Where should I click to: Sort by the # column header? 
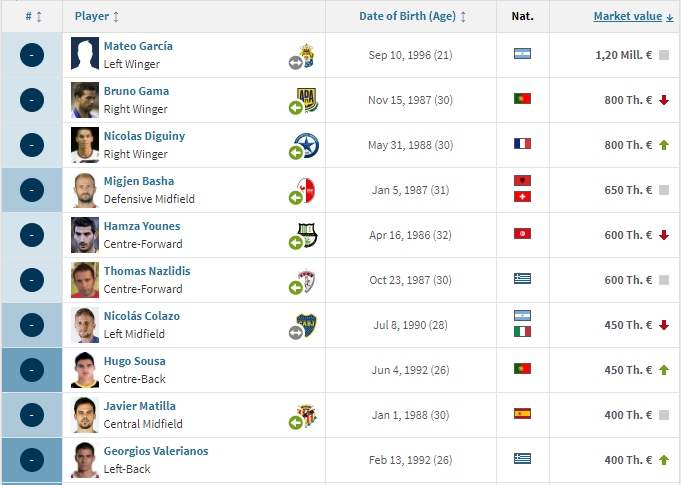point(33,16)
